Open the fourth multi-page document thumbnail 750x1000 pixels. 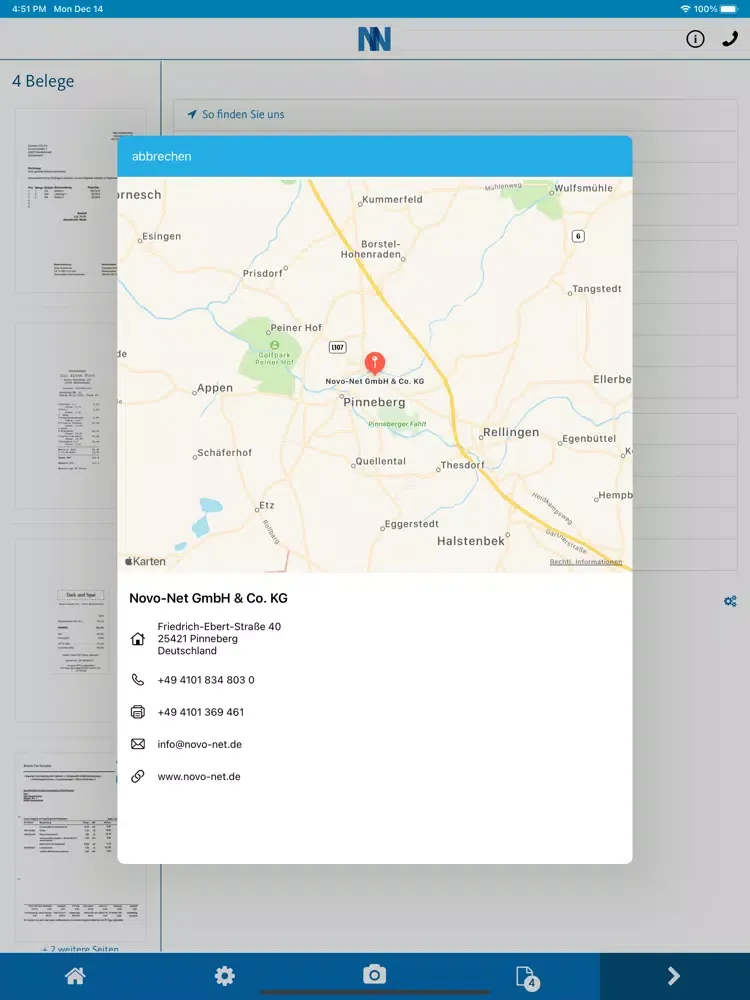pyautogui.click(x=80, y=847)
